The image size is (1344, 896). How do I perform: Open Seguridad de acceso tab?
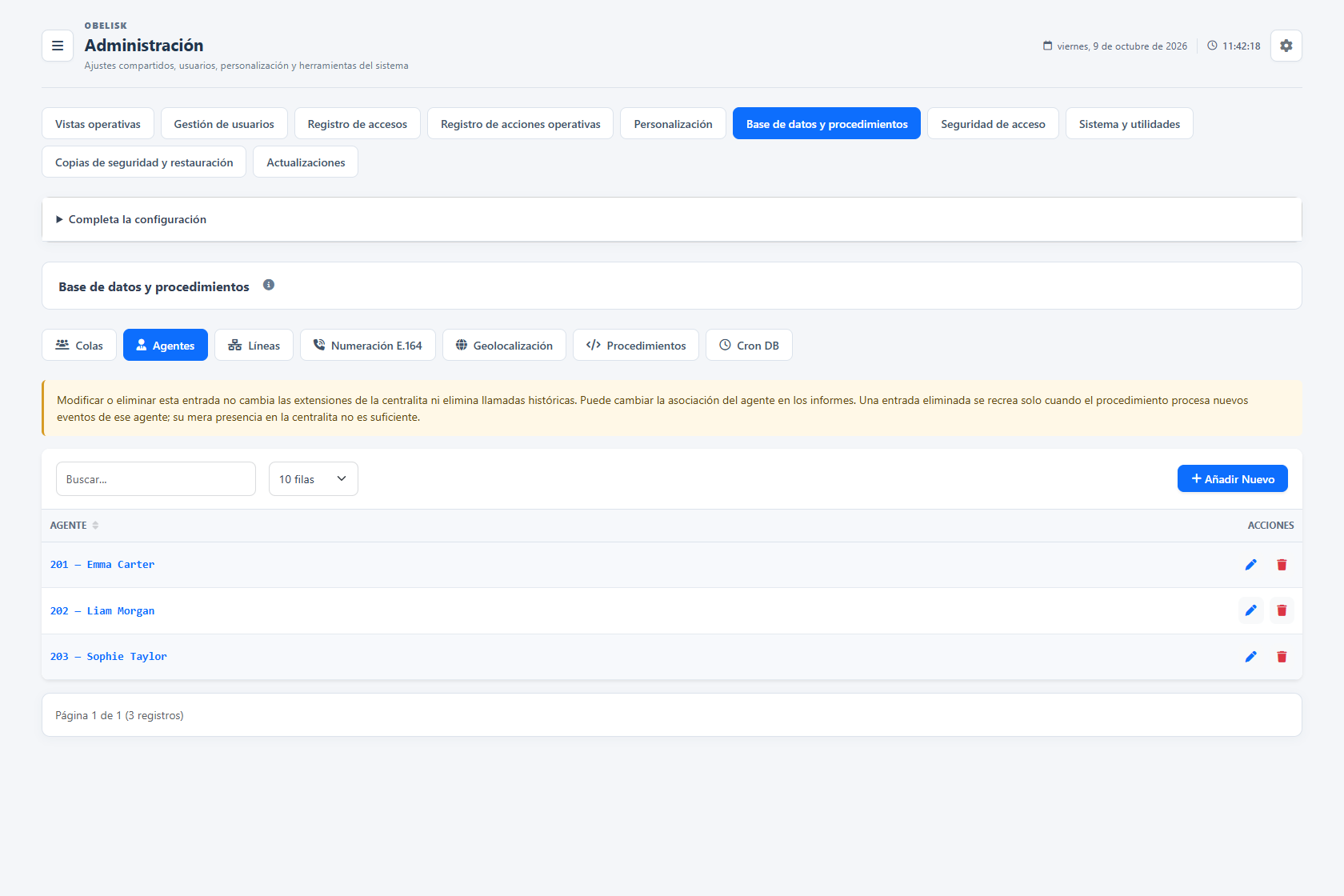click(993, 123)
